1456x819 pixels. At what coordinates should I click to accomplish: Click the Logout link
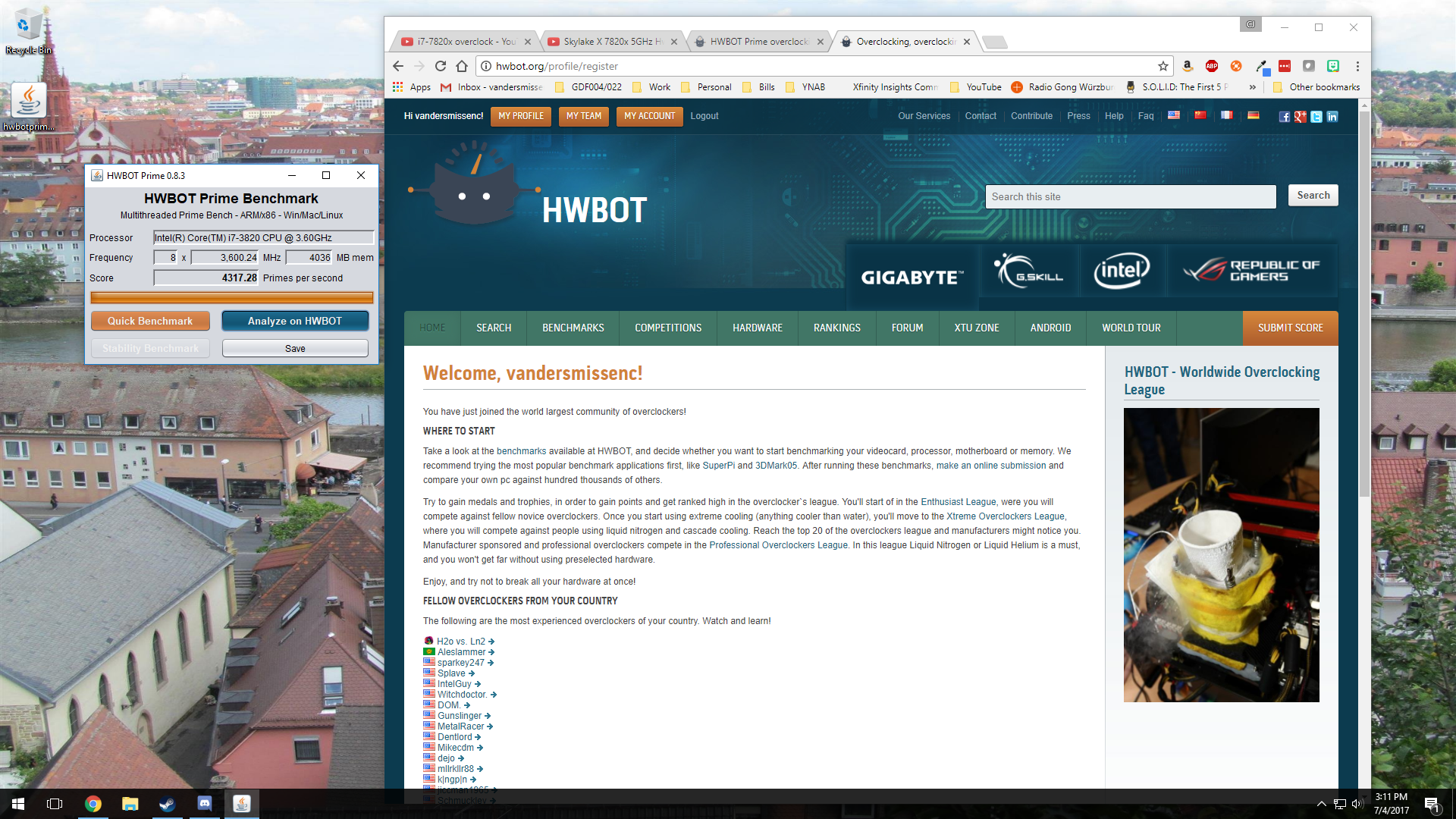[704, 116]
